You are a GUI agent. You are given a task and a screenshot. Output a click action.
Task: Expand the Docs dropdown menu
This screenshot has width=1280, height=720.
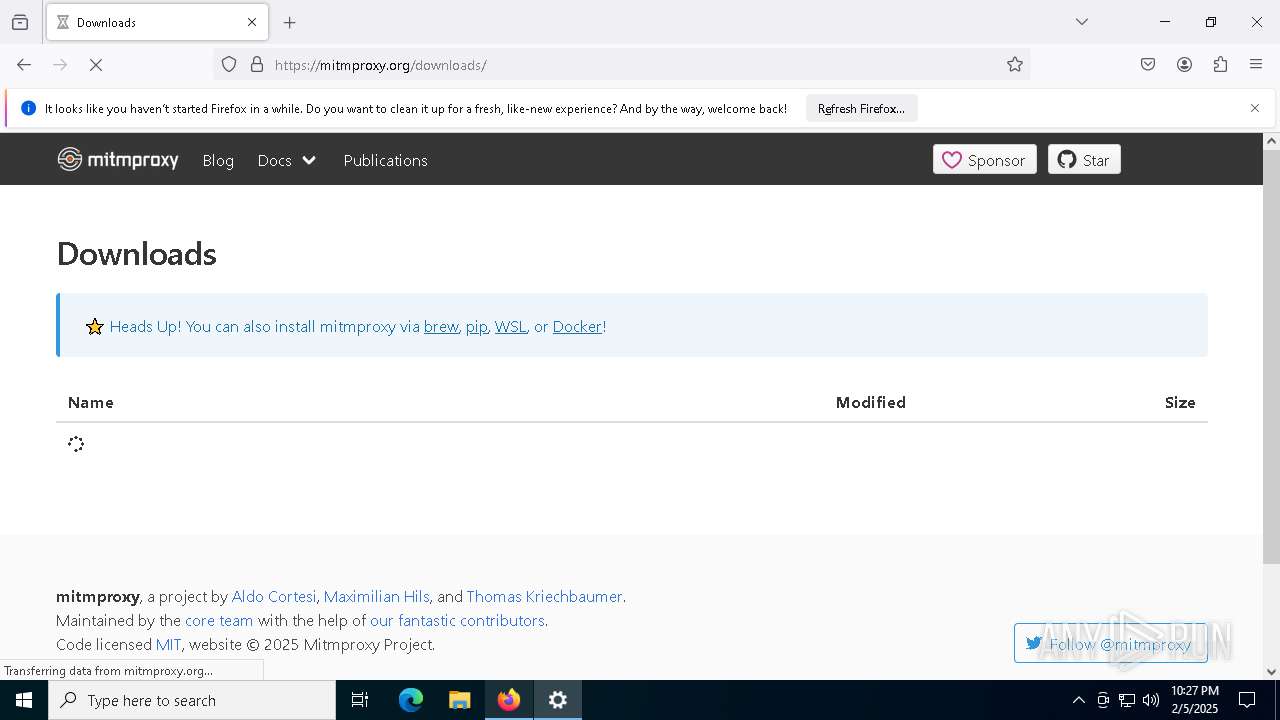click(x=287, y=160)
